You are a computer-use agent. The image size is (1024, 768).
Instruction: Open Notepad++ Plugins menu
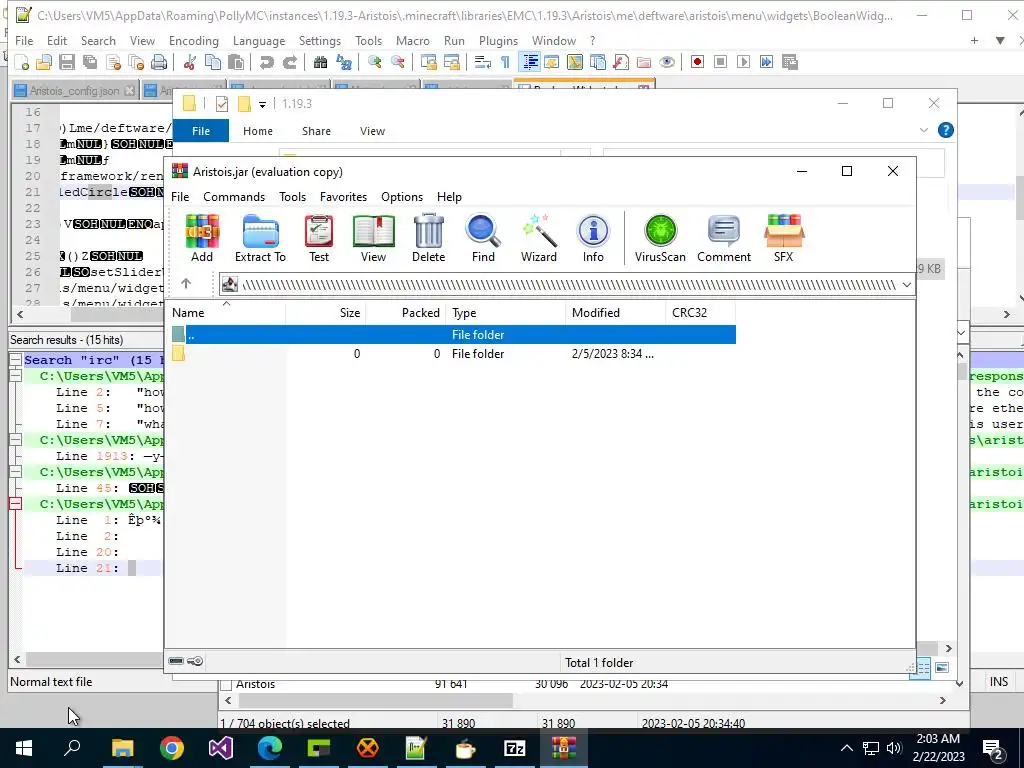[x=498, y=40]
